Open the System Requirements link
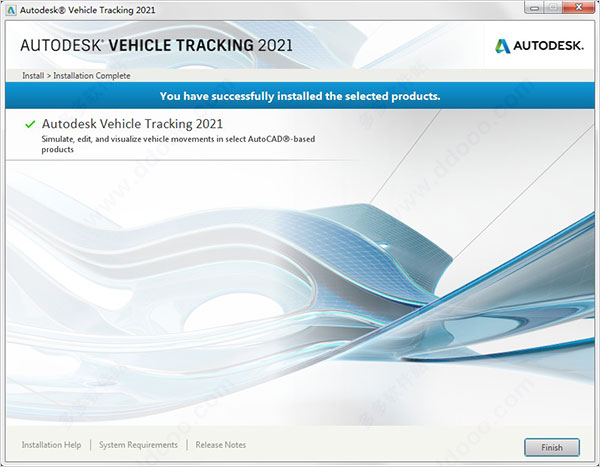600x467 pixels. click(x=138, y=445)
